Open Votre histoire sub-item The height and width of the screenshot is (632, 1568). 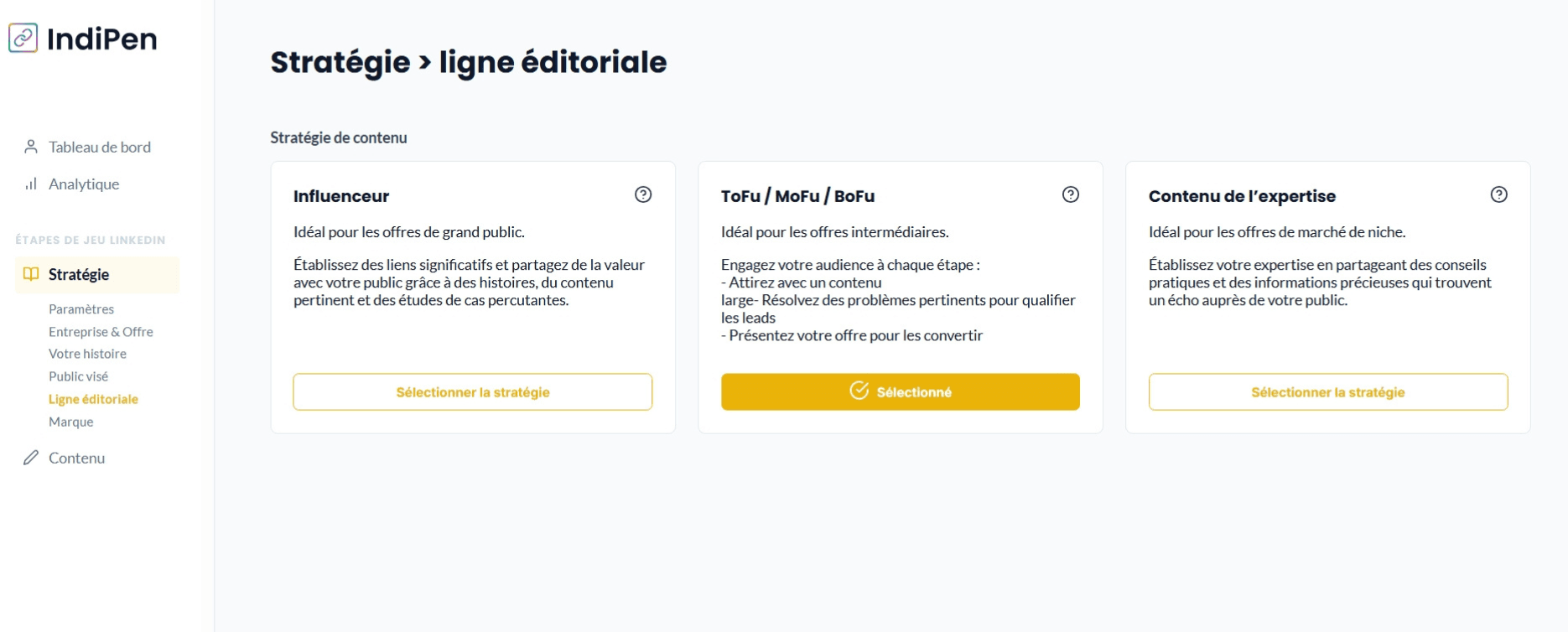(87, 354)
